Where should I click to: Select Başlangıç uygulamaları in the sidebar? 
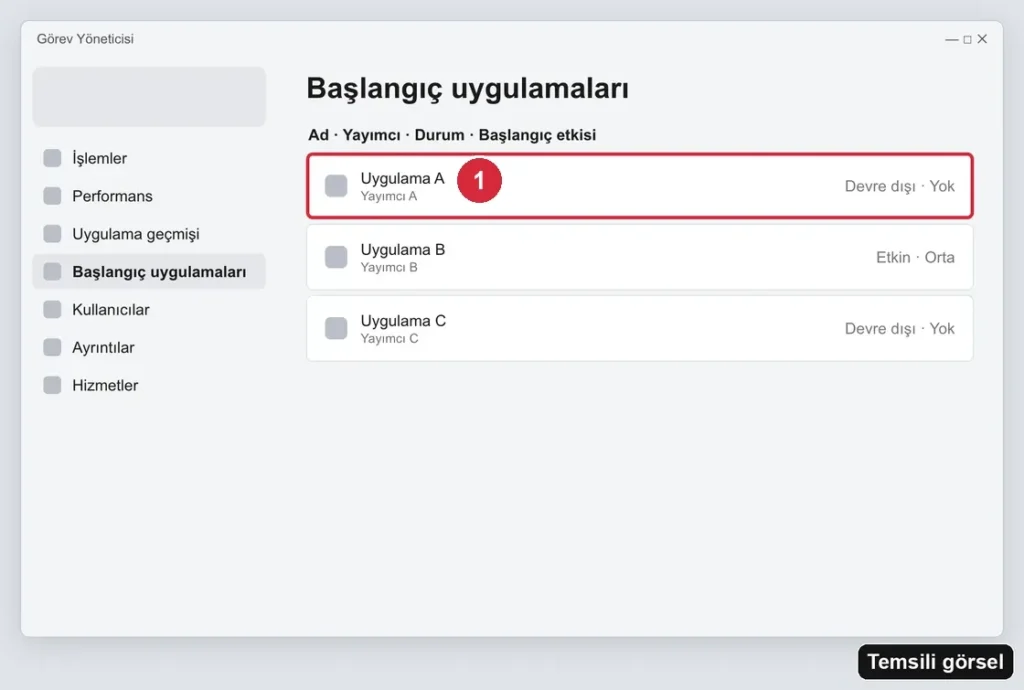click(x=149, y=272)
